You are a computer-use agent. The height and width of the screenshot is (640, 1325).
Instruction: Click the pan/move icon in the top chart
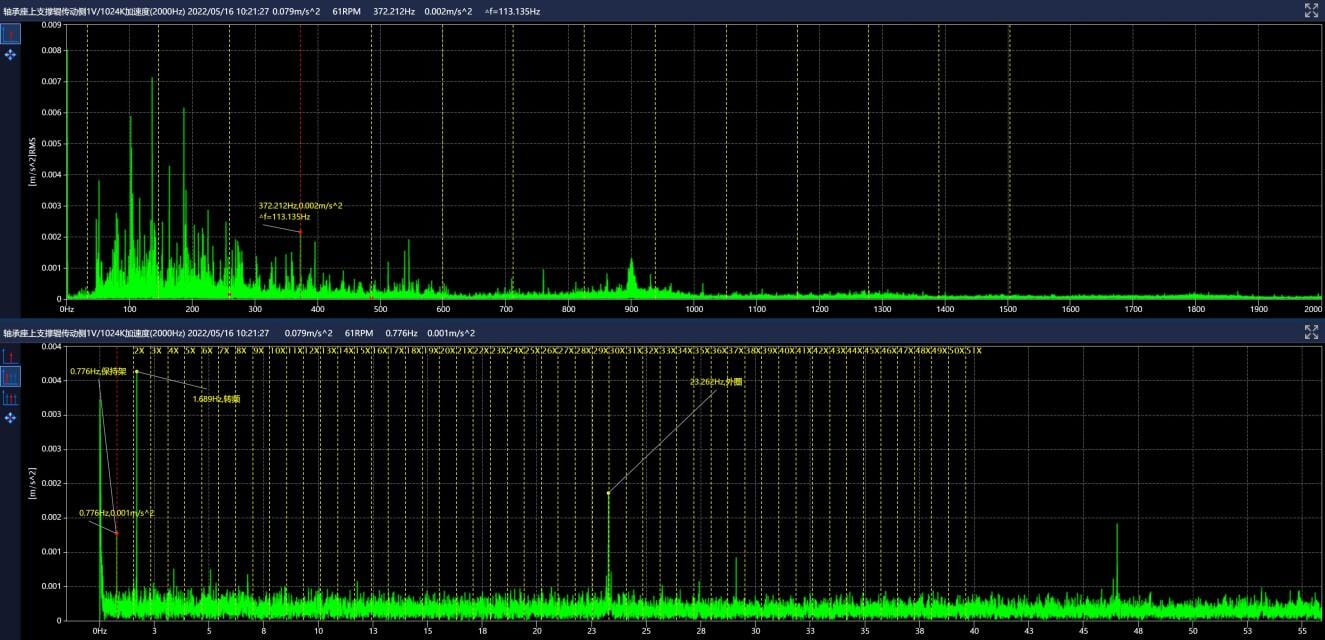point(10,55)
